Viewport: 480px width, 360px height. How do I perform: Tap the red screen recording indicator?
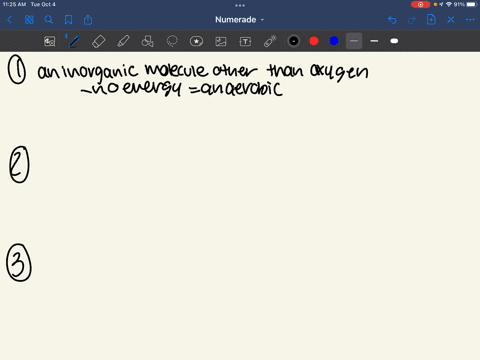[x=420, y=5]
